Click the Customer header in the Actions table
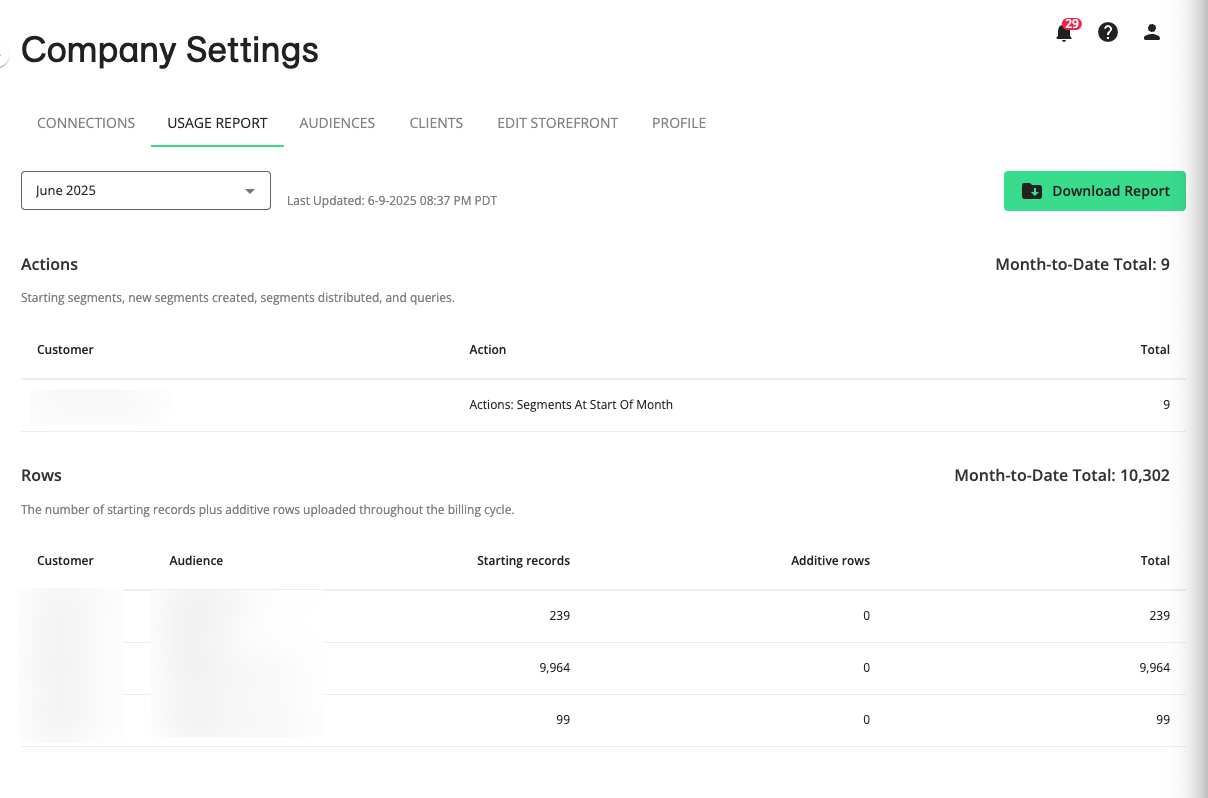Viewport: 1208px width, 798px height. 65,350
